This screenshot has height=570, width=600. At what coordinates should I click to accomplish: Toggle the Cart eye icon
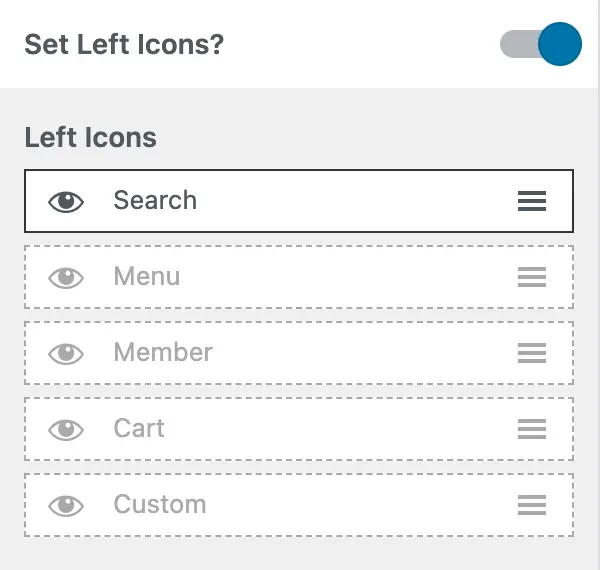(x=66, y=429)
